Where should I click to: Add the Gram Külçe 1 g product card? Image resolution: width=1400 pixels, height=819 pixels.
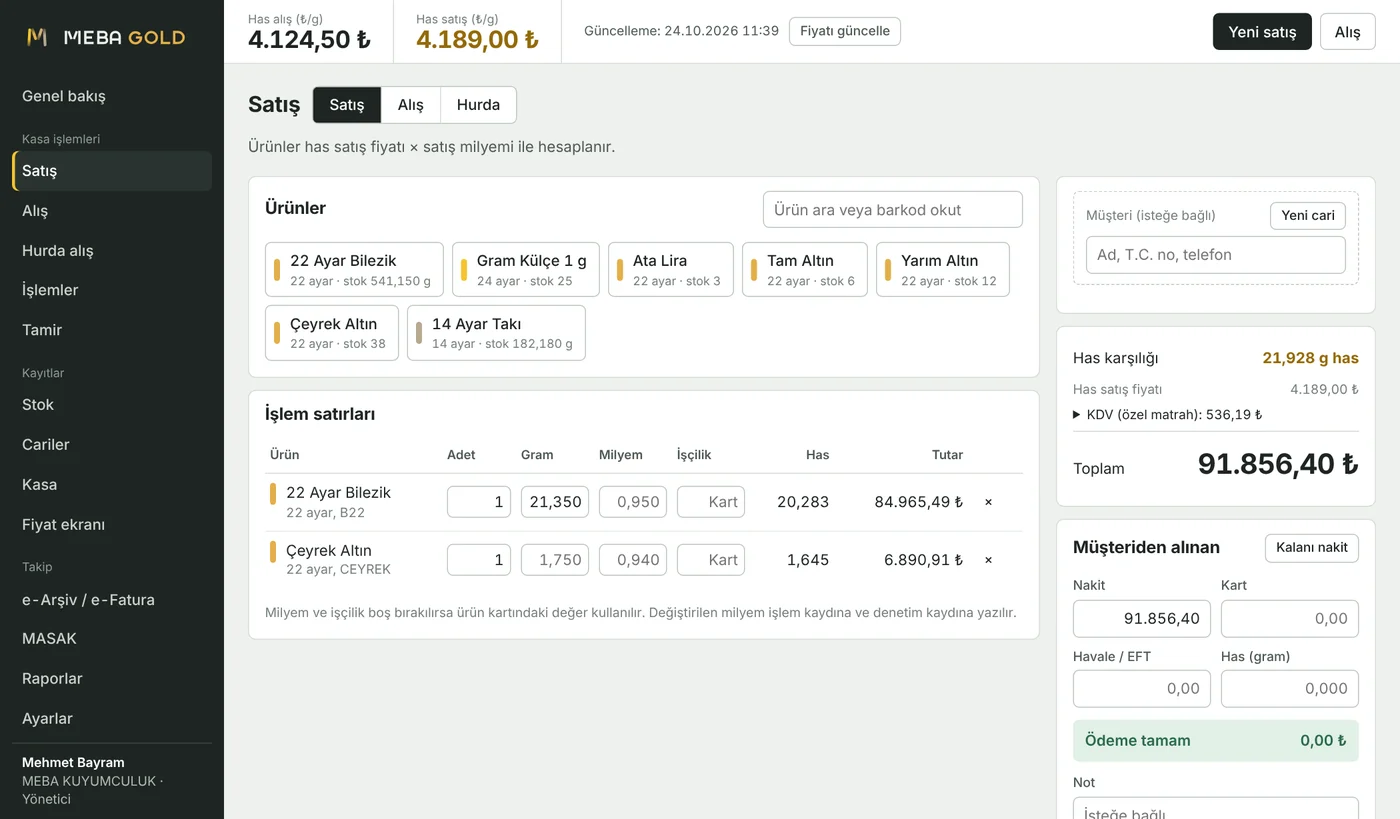tap(526, 270)
